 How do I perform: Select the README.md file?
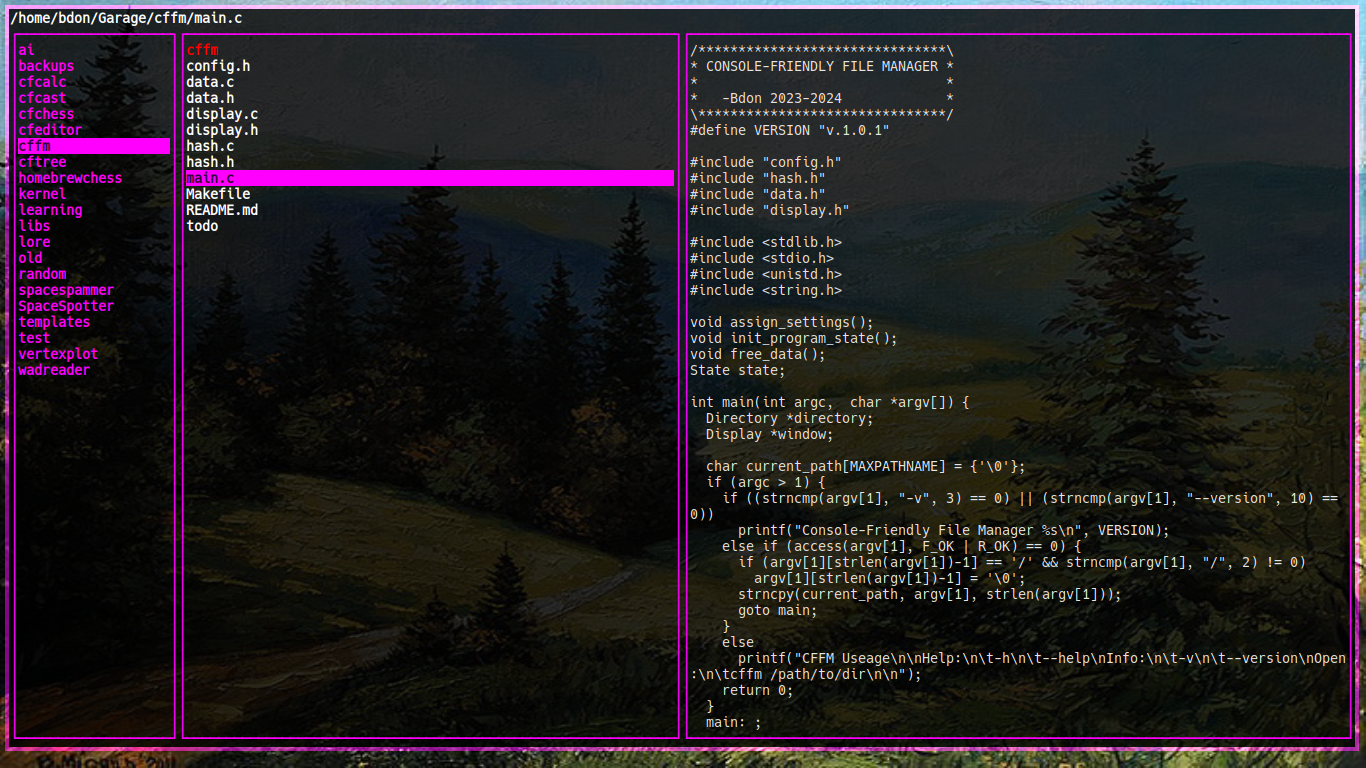tap(222, 210)
